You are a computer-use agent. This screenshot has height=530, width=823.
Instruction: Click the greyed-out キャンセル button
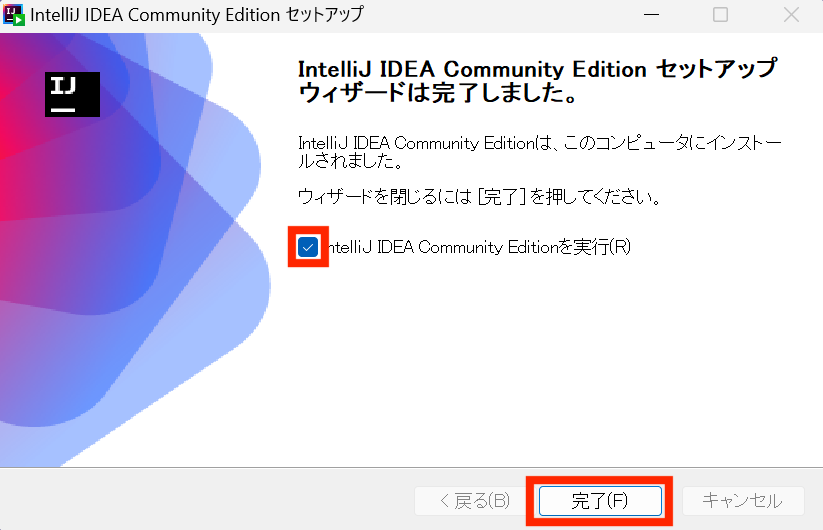point(743,501)
